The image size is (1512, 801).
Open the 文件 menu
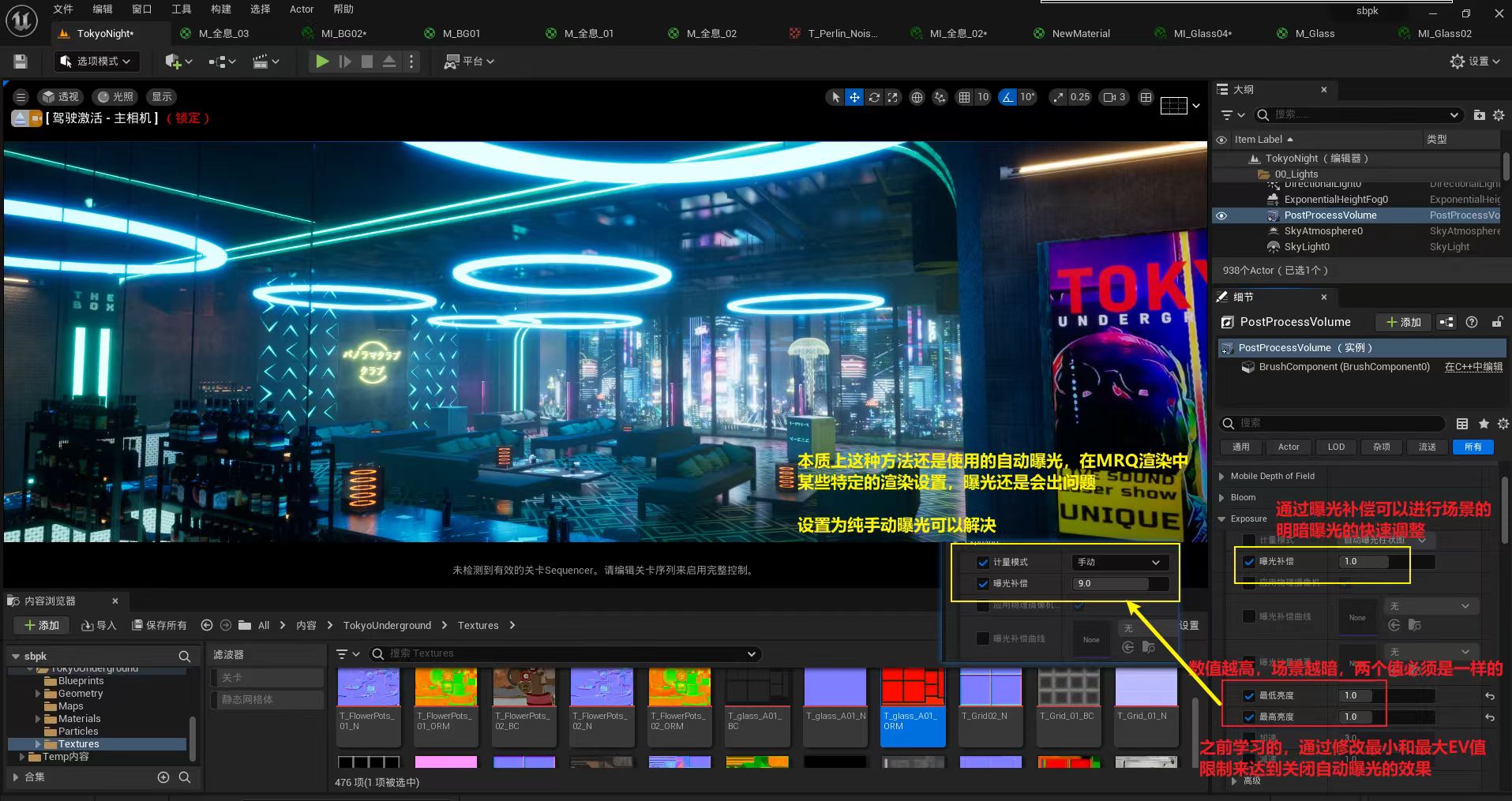(x=63, y=9)
